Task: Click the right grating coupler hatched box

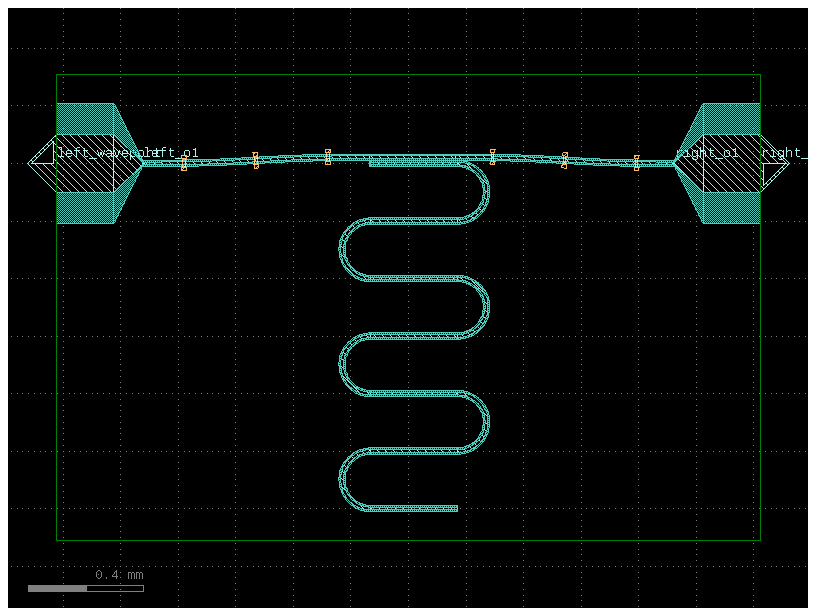Action: (732, 164)
